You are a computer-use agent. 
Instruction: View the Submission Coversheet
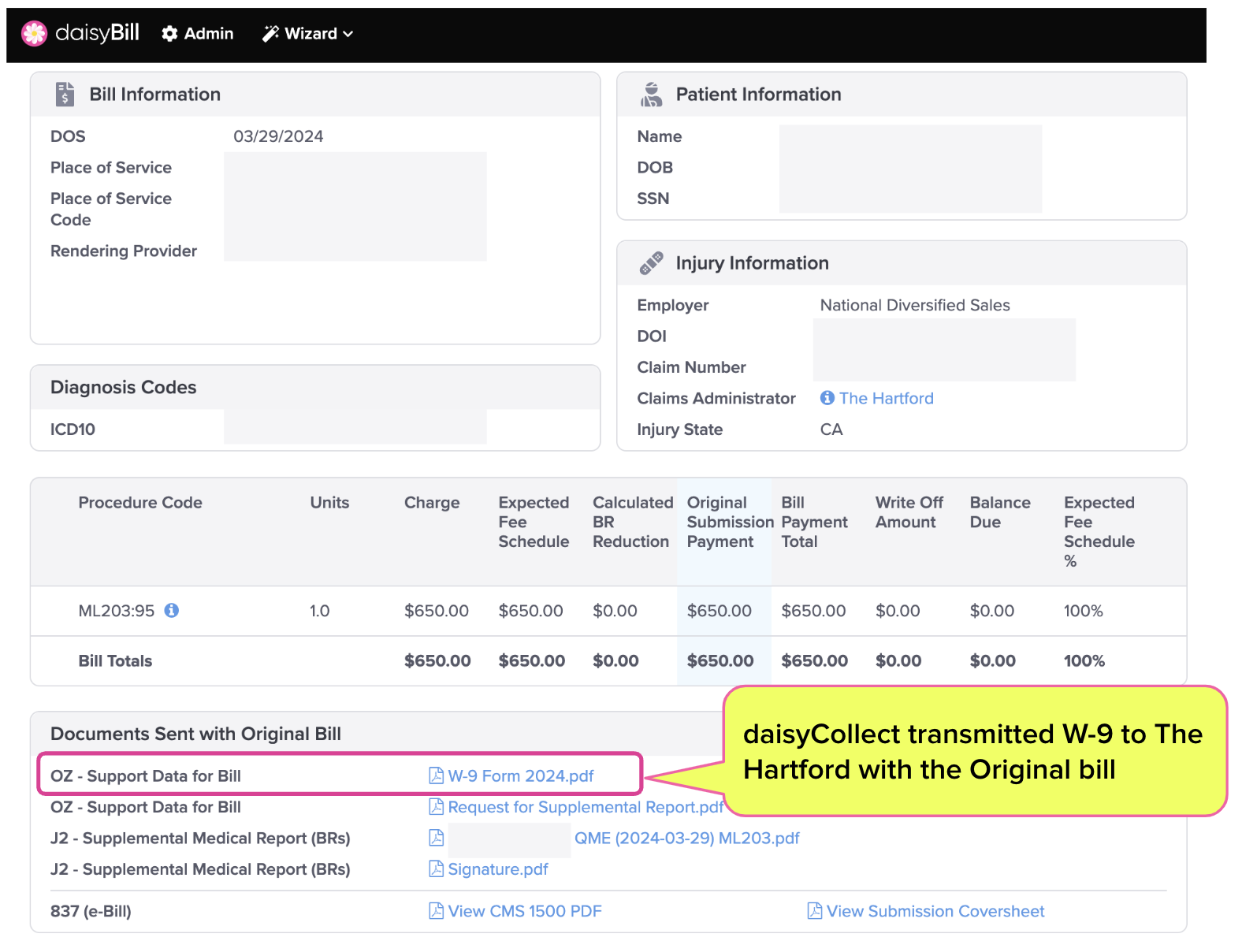tap(935, 911)
